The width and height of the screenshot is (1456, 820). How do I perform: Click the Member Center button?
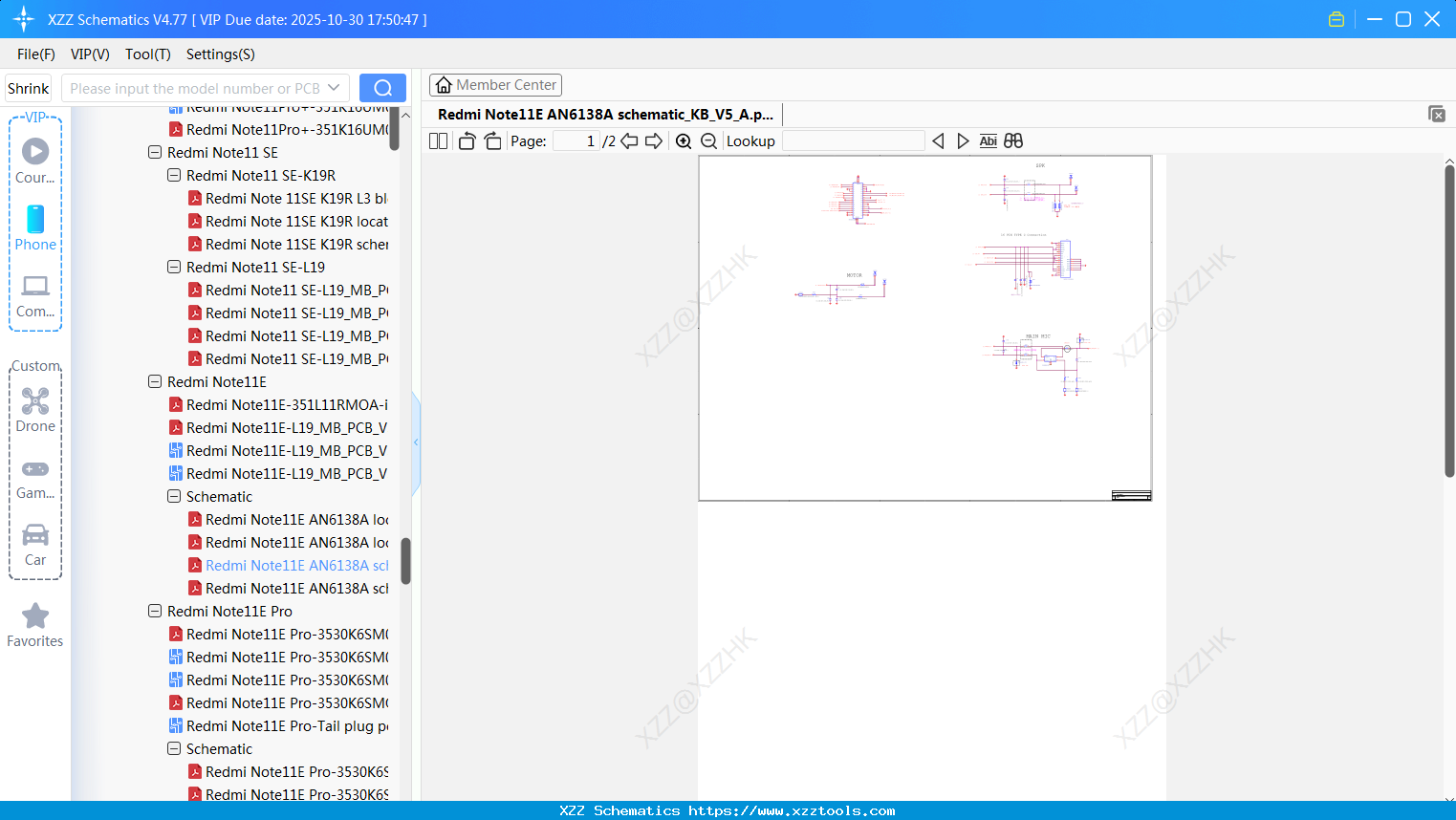click(x=495, y=84)
